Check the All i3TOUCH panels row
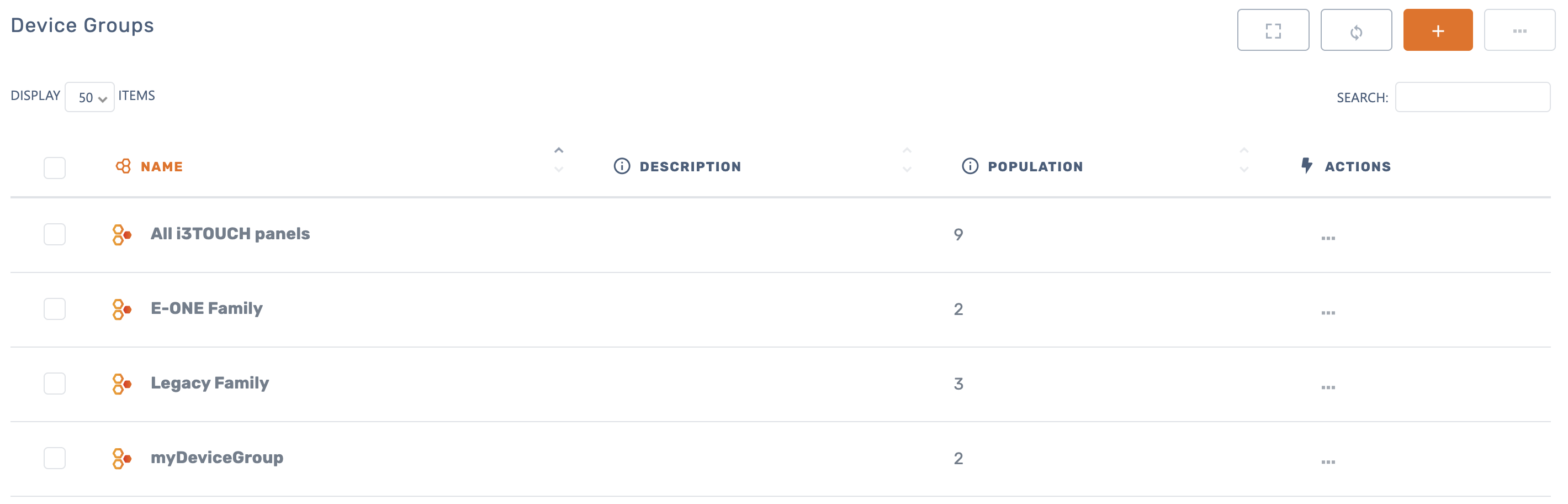 pos(55,235)
